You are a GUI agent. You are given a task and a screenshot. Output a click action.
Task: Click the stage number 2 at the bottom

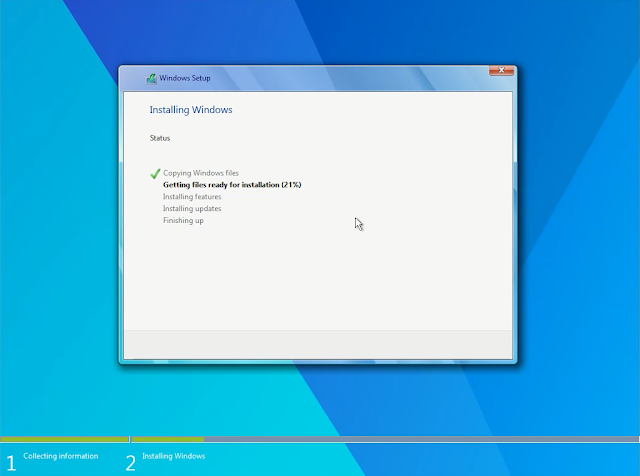tap(130, 463)
